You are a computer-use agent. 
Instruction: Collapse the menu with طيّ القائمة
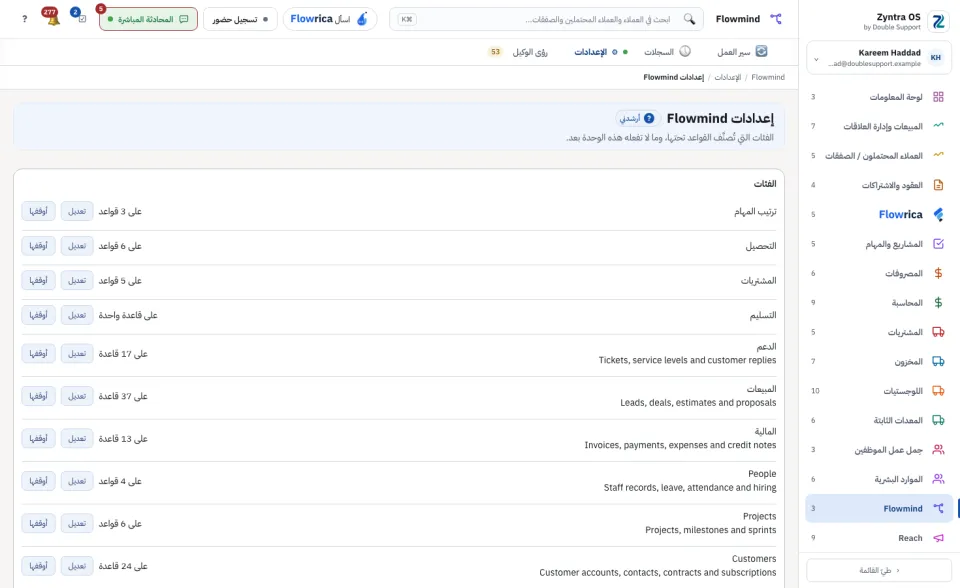pos(879,570)
